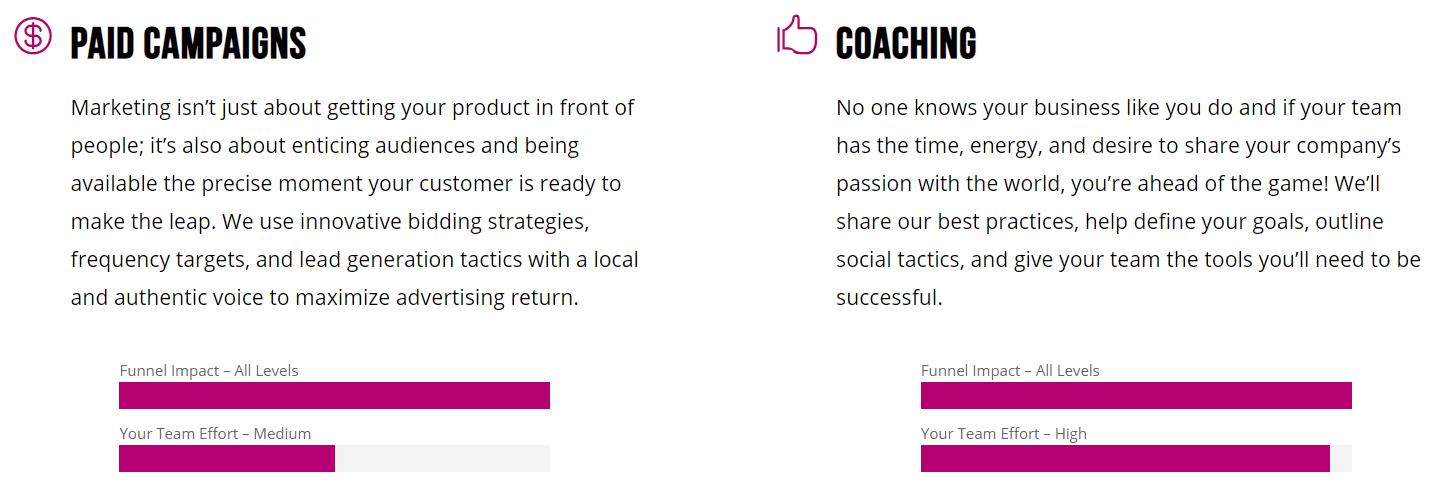Click the Funnel Impact bar under Coaching
The width and height of the screenshot is (1440, 502).
[x=1136, y=395]
